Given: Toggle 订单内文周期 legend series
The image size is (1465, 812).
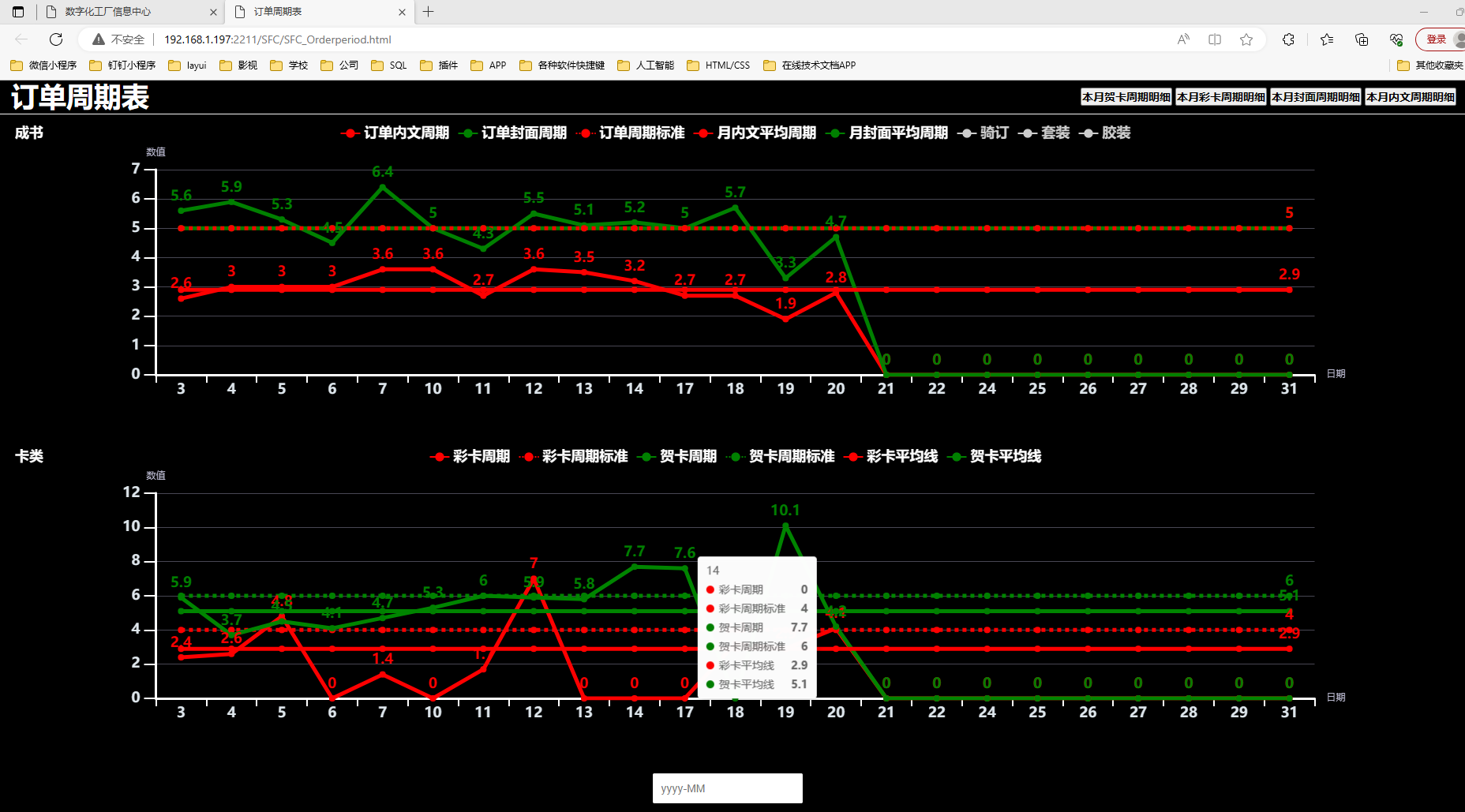Looking at the screenshot, I should coord(395,133).
